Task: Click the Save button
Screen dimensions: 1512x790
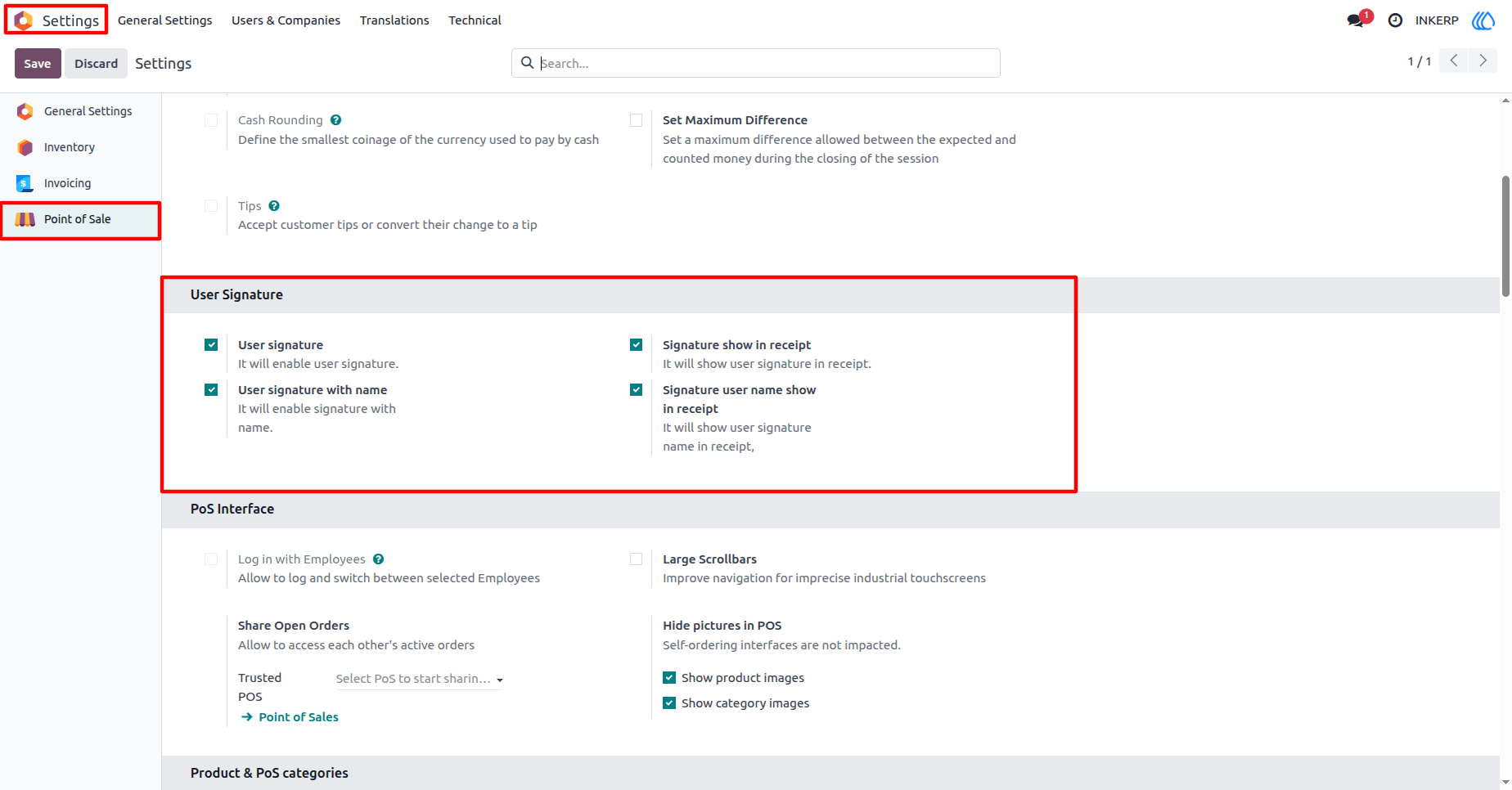Action: click(x=38, y=64)
